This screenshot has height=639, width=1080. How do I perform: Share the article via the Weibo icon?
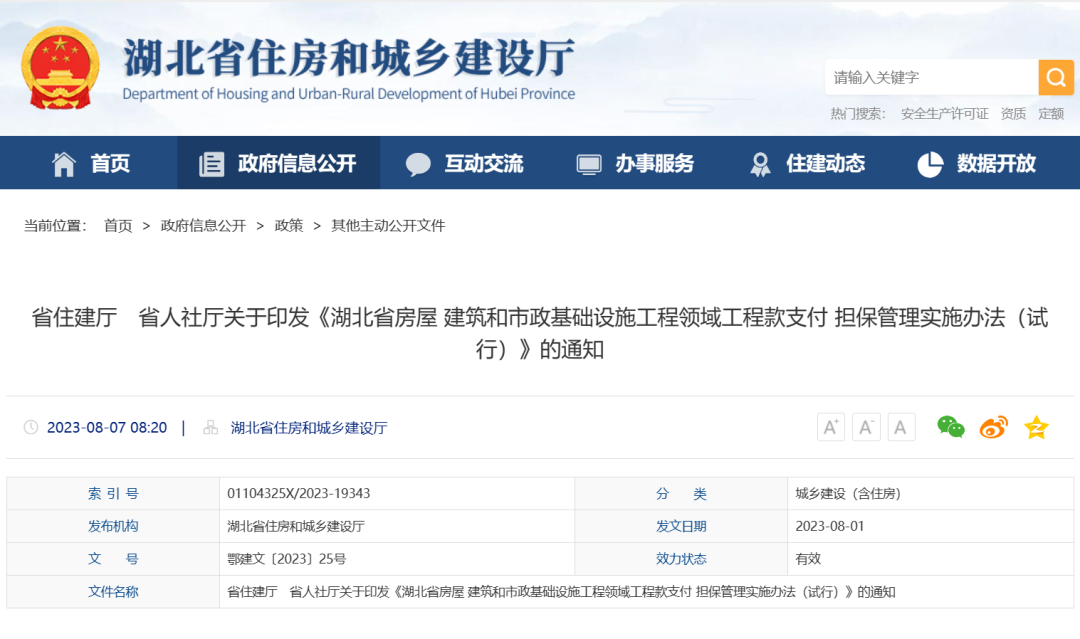click(993, 426)
